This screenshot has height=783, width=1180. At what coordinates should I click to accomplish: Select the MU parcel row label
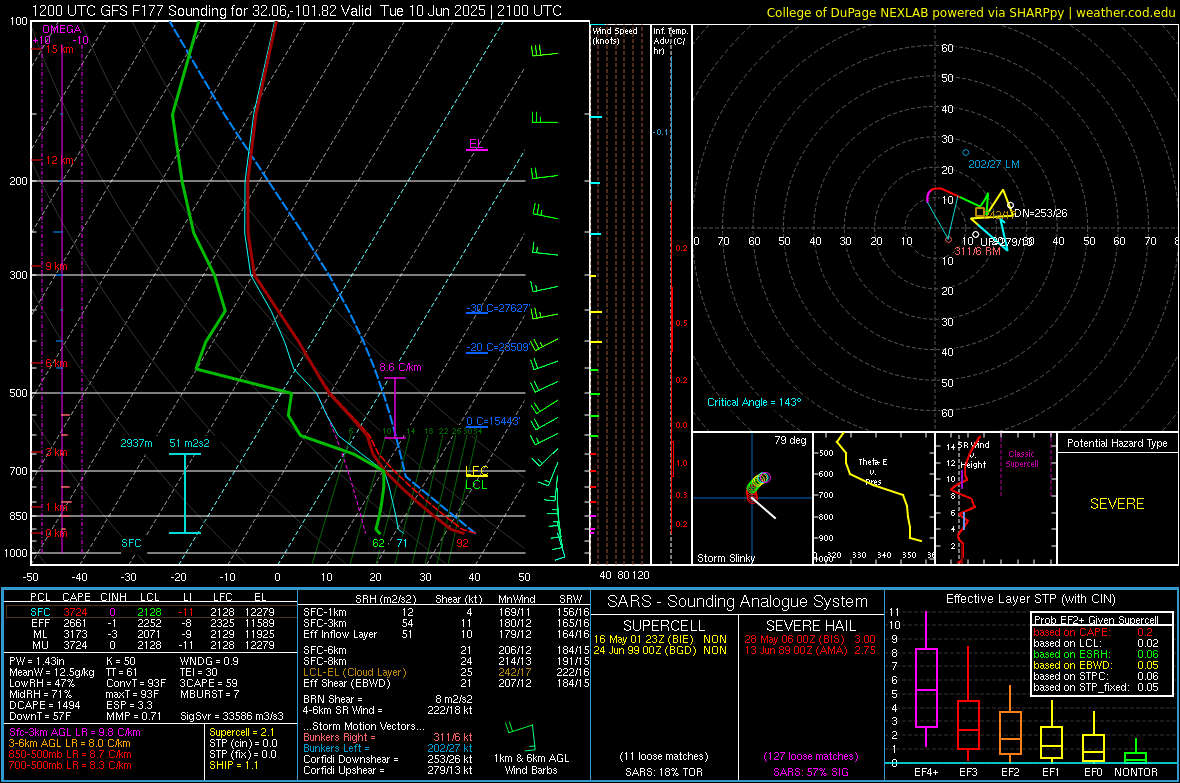click(40, 645)
